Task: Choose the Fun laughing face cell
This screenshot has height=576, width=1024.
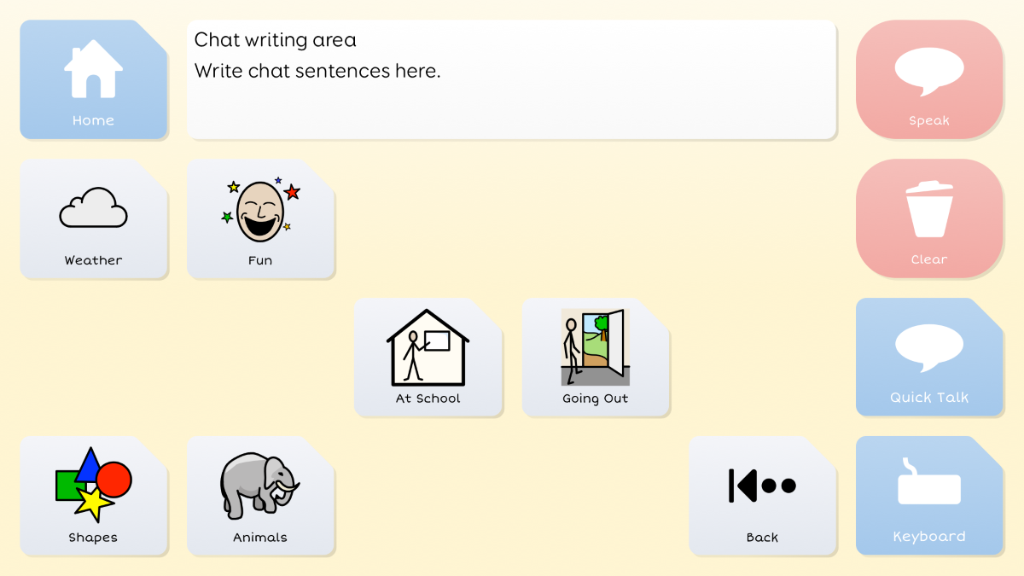Action: tap(260, 218)
